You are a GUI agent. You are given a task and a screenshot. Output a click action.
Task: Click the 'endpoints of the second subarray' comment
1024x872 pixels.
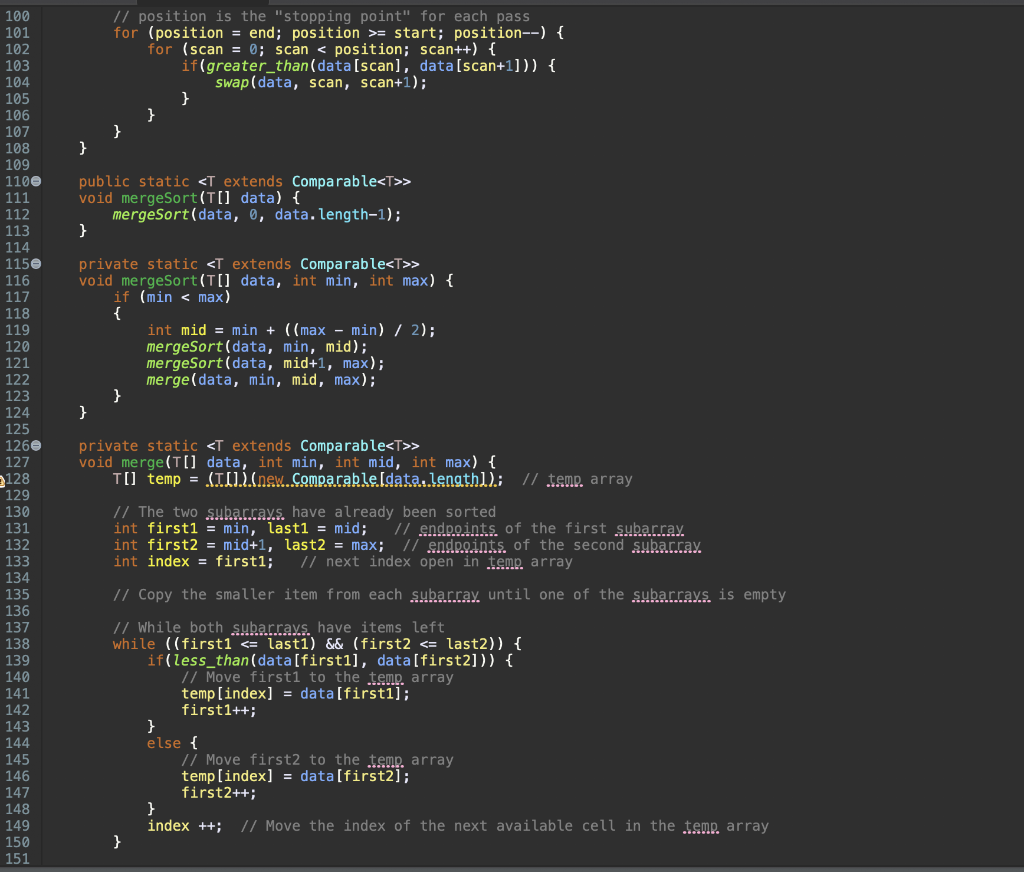coord(552,545)
